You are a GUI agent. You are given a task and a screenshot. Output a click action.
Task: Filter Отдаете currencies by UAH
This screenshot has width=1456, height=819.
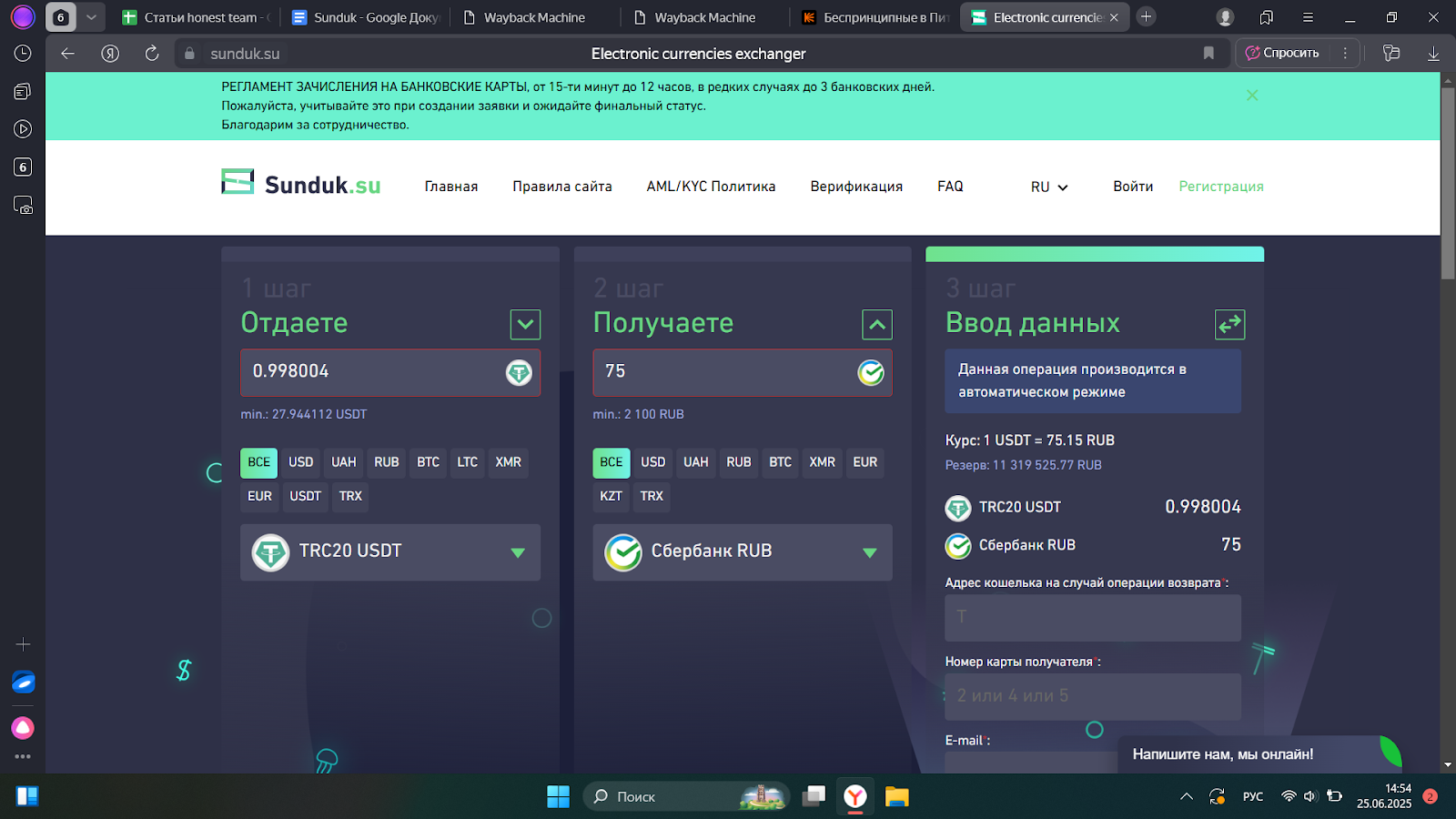point(344,462)
